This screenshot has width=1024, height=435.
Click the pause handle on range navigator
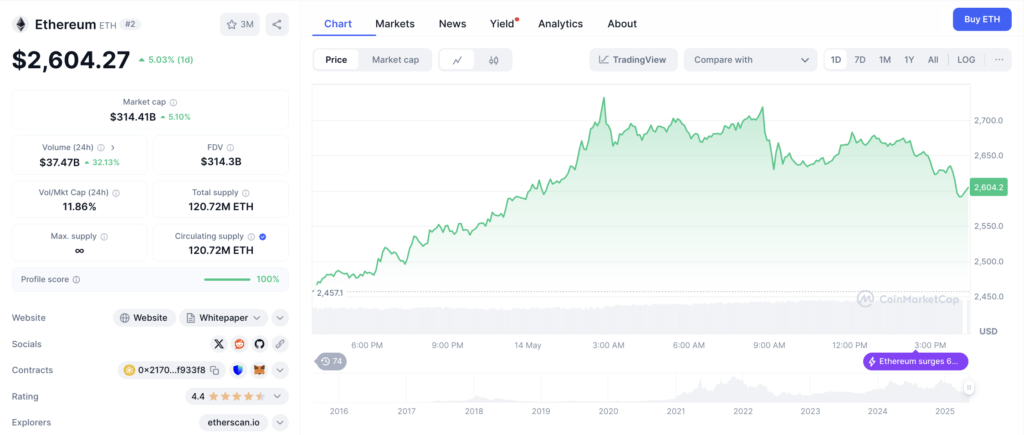[x=969, y=388]
